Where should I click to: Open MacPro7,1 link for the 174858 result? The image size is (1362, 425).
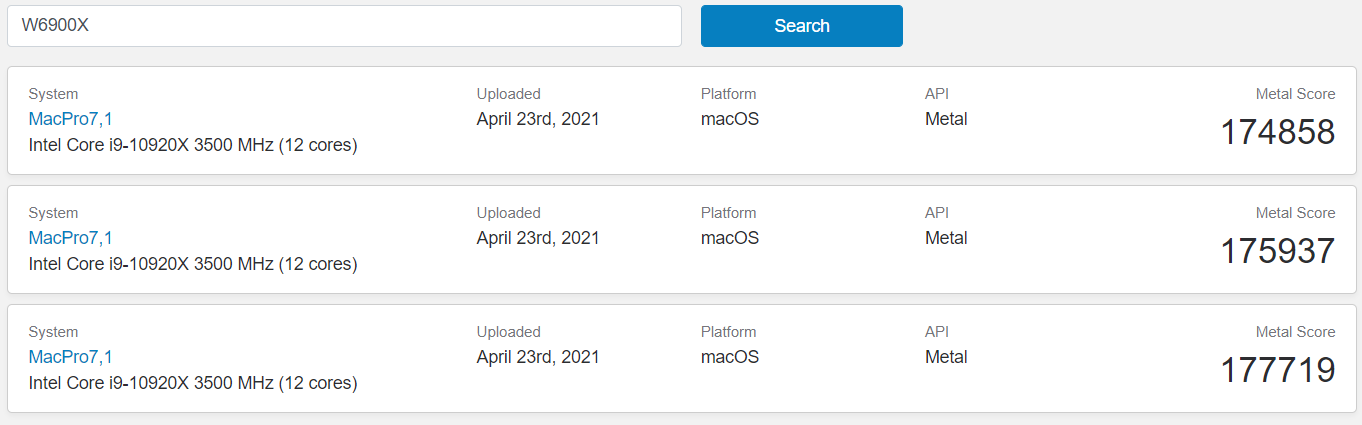pos(70,119)
